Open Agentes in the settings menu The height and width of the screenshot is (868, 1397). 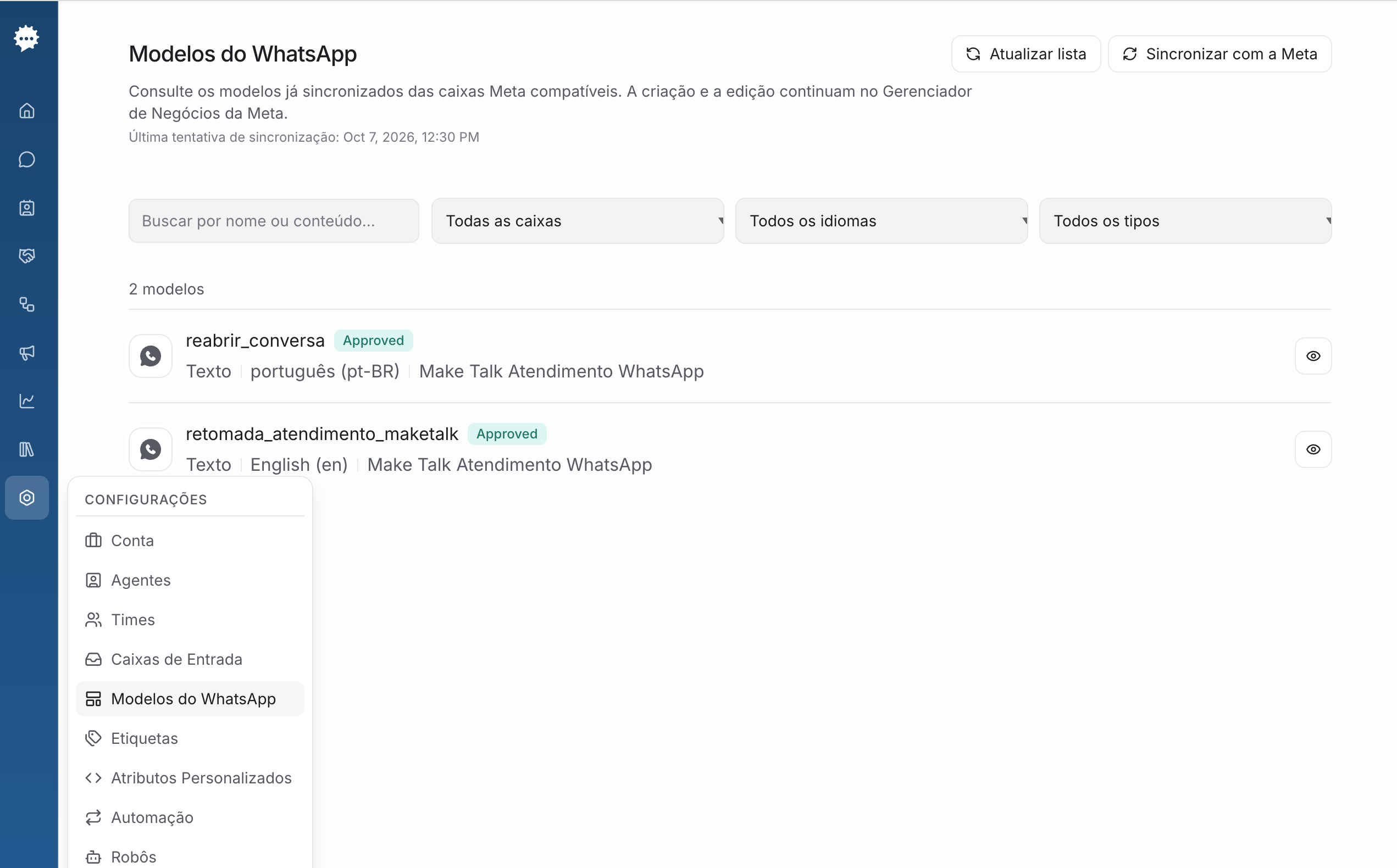(190, 580)
